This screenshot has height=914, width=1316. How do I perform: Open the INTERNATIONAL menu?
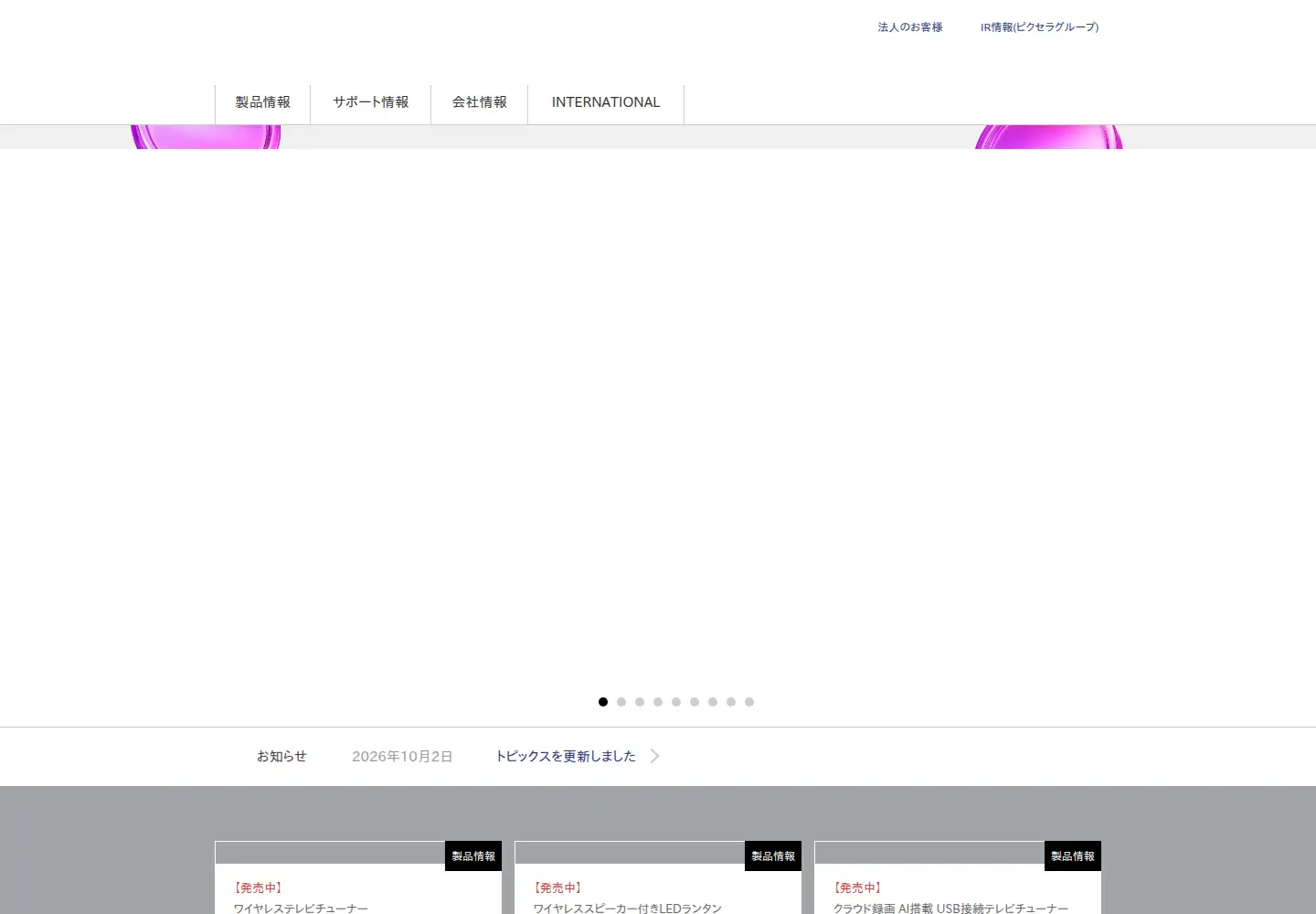(606, 102)
